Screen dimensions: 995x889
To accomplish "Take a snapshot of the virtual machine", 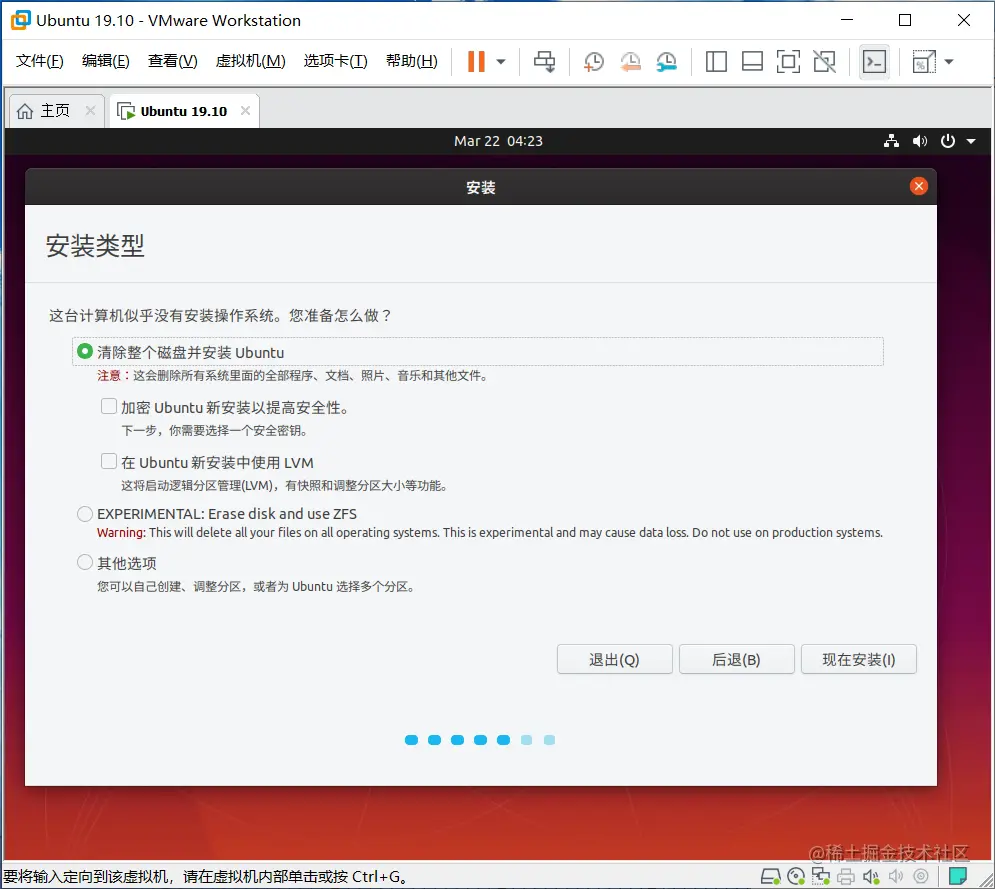I will point(594,61).
